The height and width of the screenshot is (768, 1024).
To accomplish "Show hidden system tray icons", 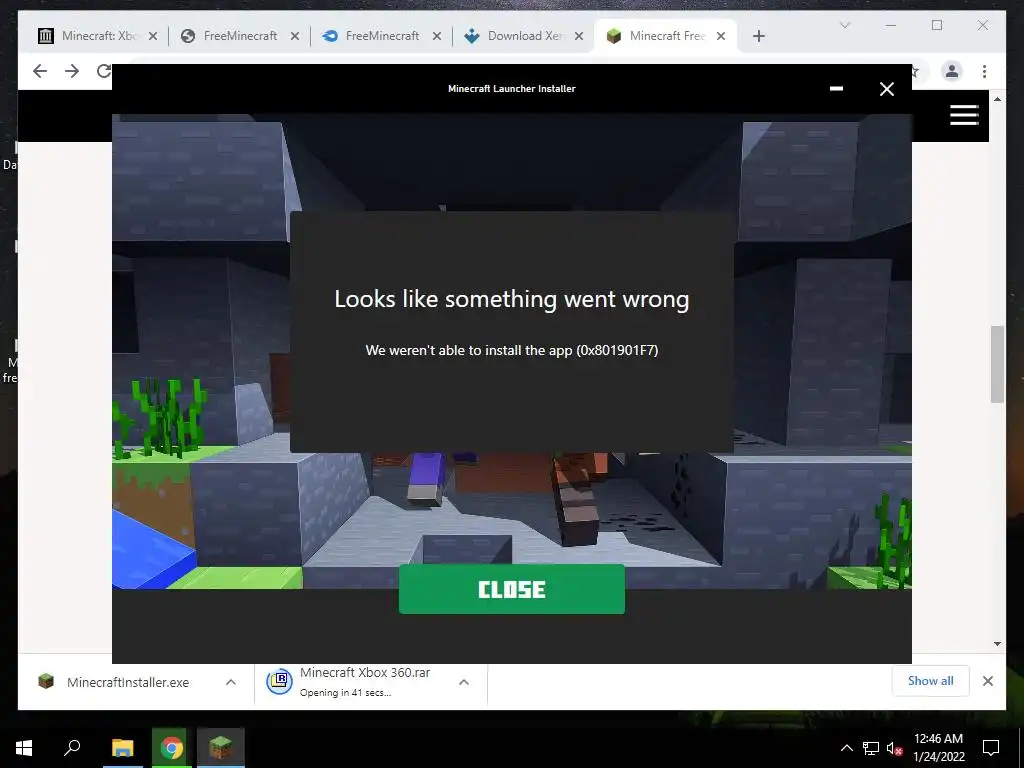I will 846,748.
